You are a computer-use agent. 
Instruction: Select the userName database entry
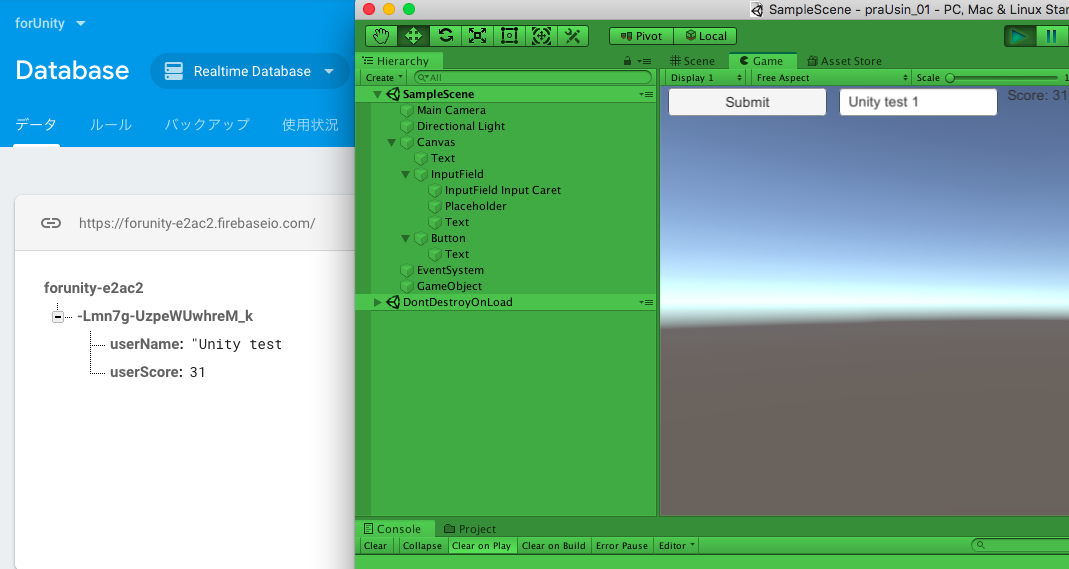(196, 344)
